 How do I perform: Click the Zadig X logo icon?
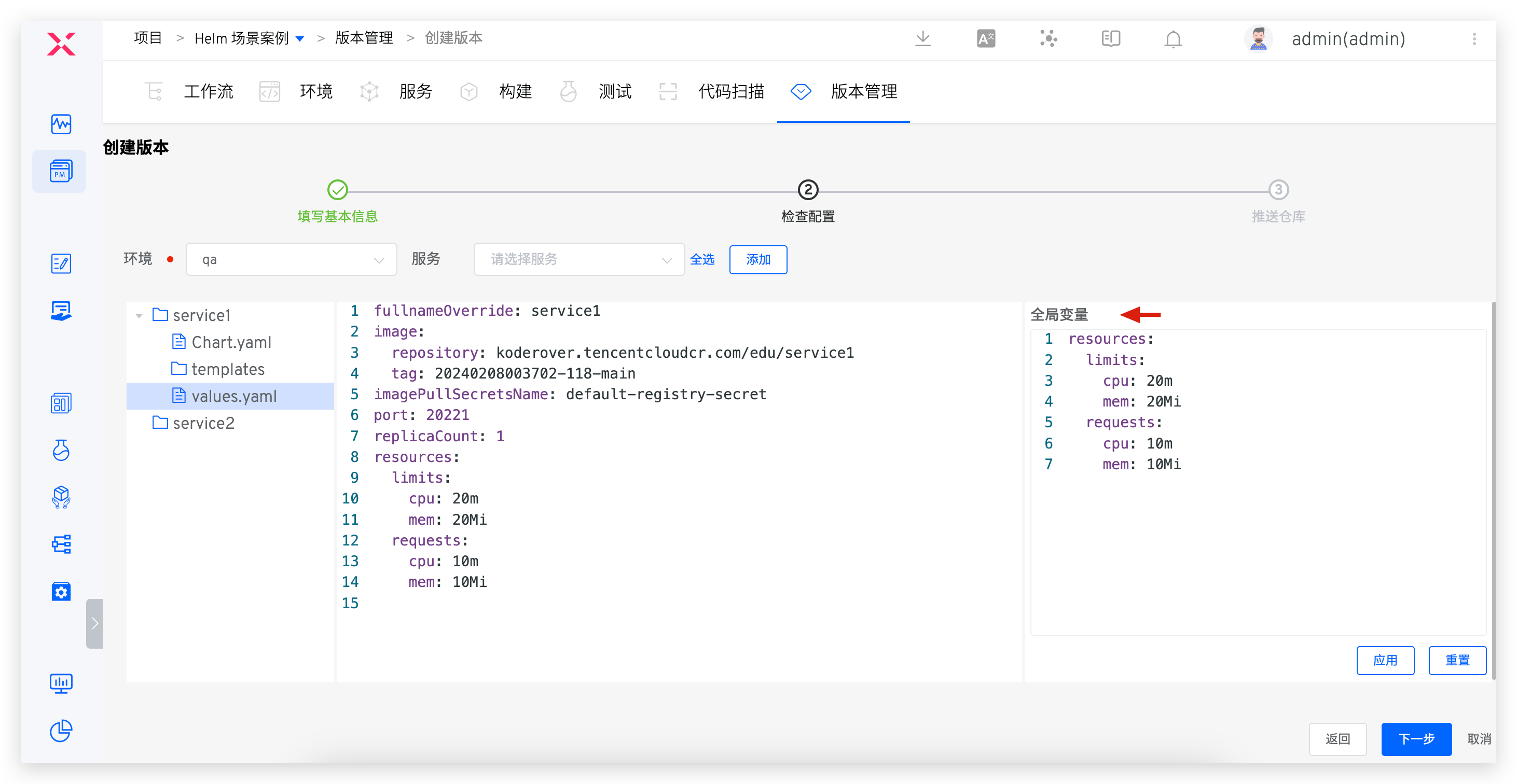pyautogui.click(x=61, y=44)
